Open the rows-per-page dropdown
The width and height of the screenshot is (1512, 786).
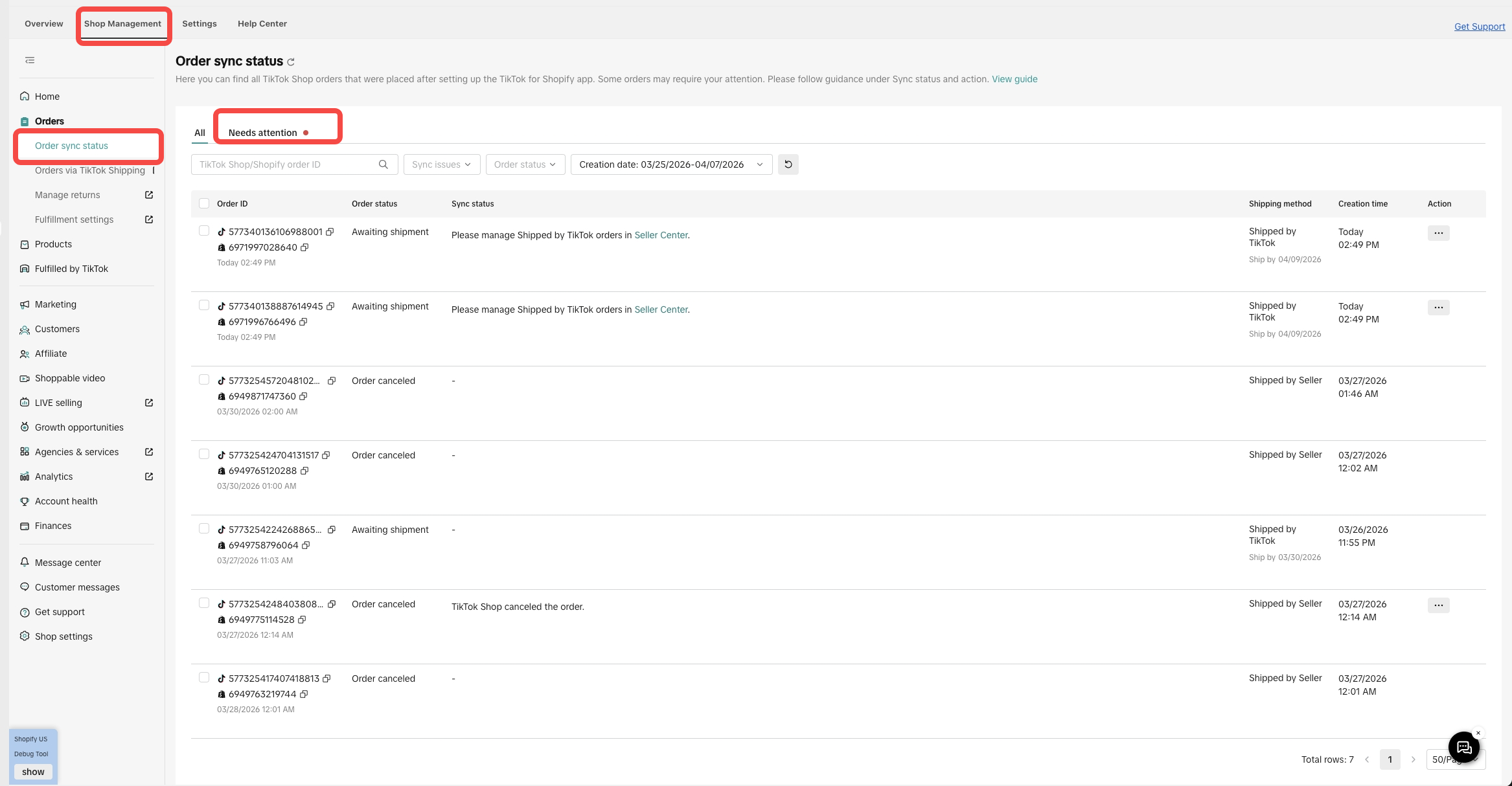tap(1456, 759)
